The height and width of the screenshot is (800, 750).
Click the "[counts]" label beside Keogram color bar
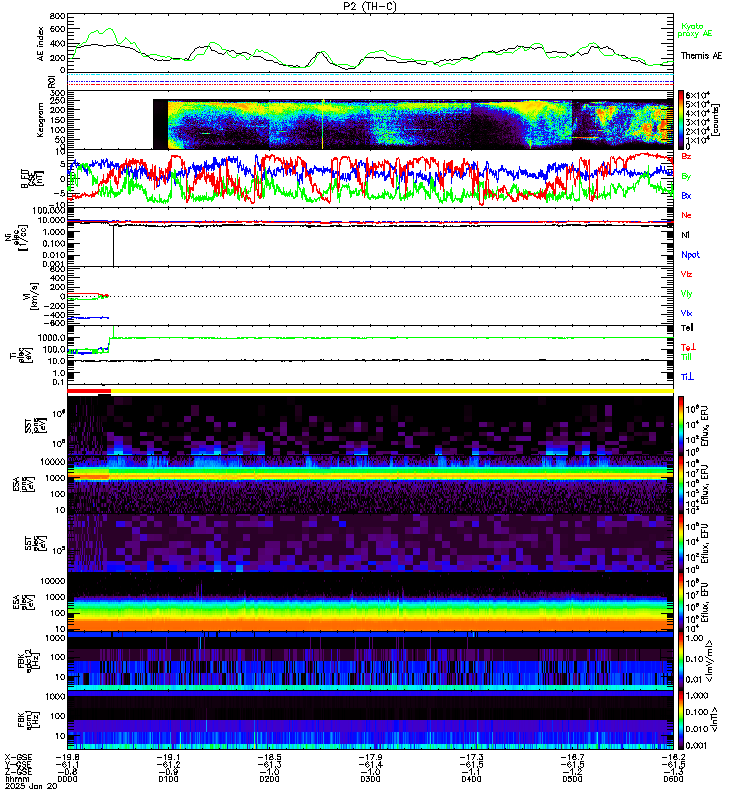716,120
